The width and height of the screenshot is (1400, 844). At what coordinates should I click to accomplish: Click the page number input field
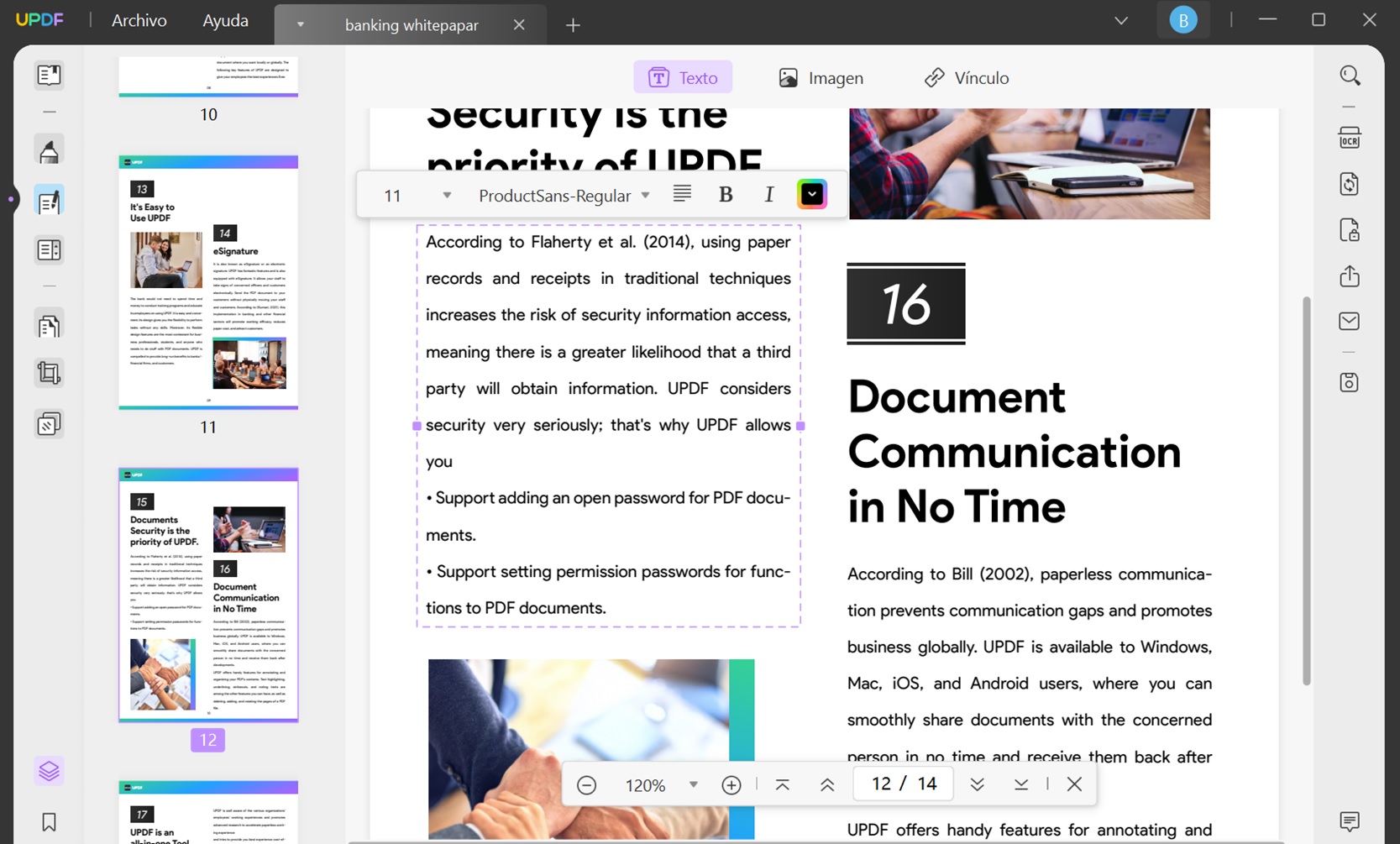pos(903,784)
